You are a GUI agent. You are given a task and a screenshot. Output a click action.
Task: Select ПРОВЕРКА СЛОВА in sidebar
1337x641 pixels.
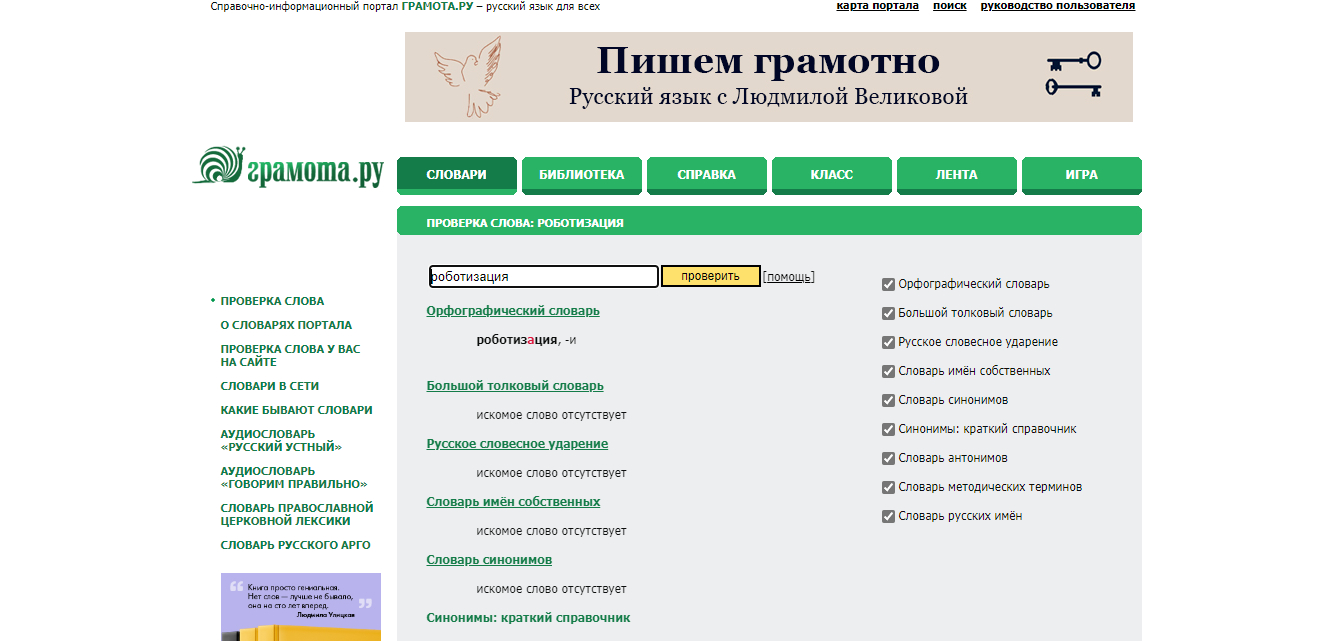(272, 301)
